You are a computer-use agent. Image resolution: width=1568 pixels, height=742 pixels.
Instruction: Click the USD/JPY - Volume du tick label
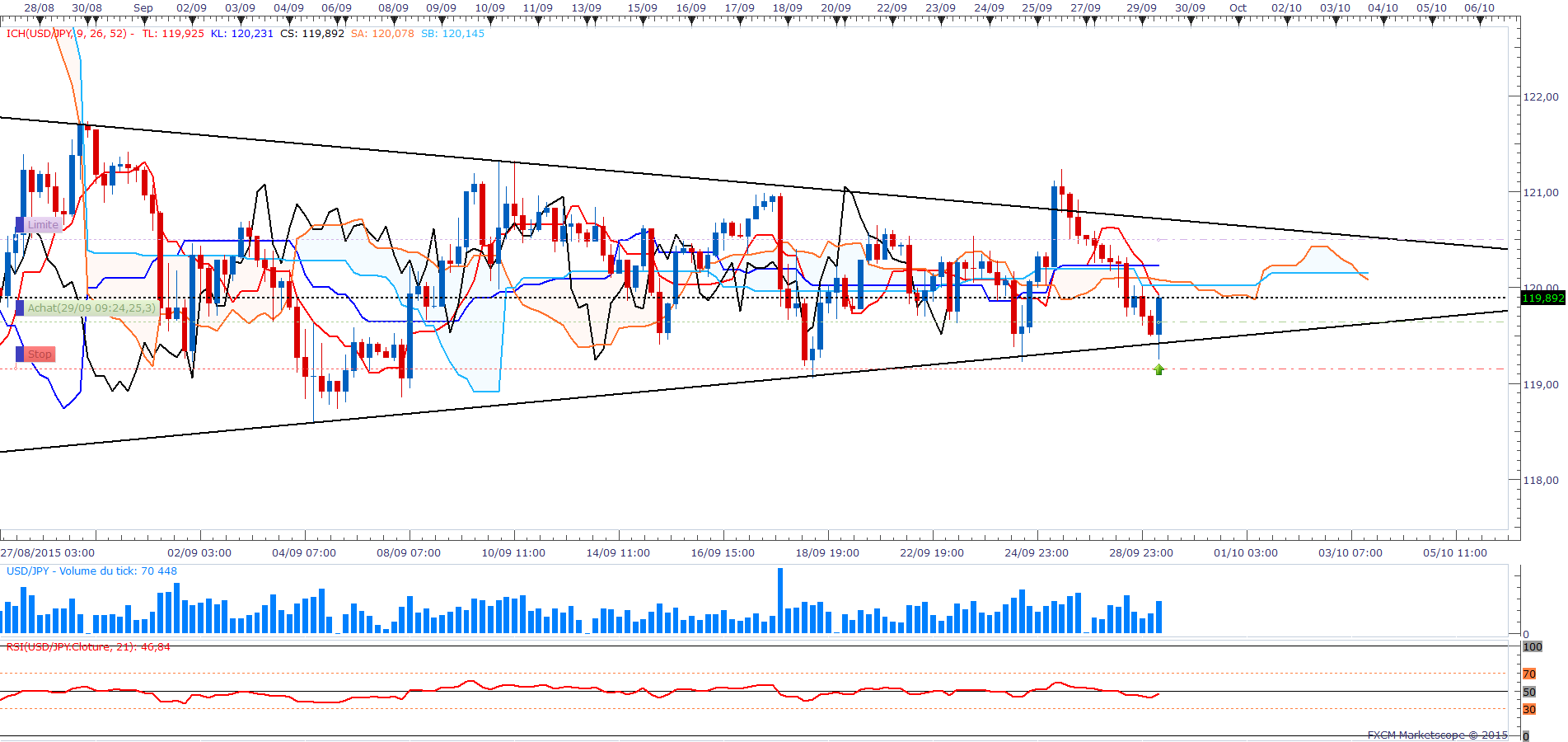click(91, 571)
